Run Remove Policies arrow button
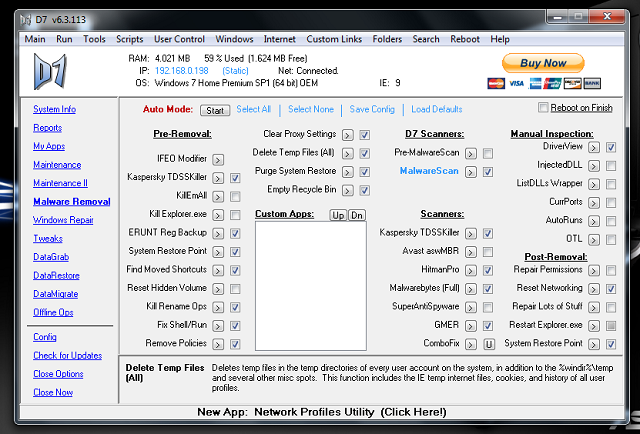Screen dimensions: 640x434 tap(218, 344)
